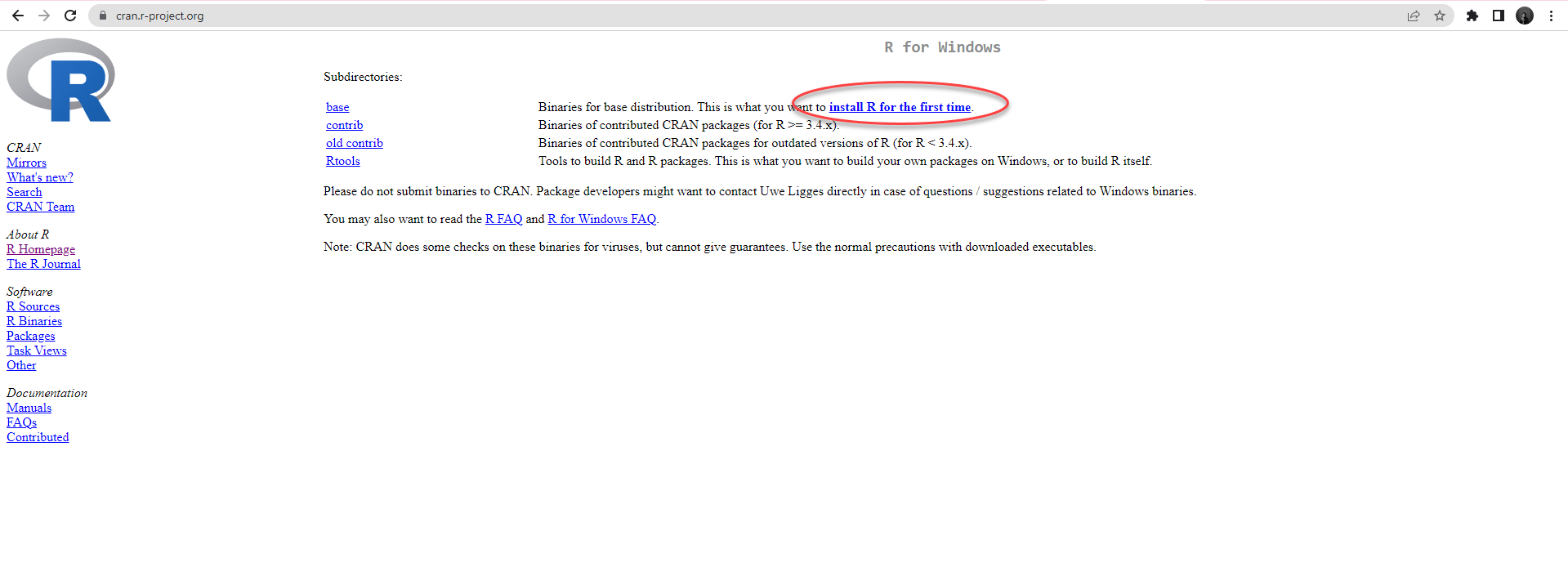
Task: Toggle the browser side panel icon
Action: (x=1499, y=16)
